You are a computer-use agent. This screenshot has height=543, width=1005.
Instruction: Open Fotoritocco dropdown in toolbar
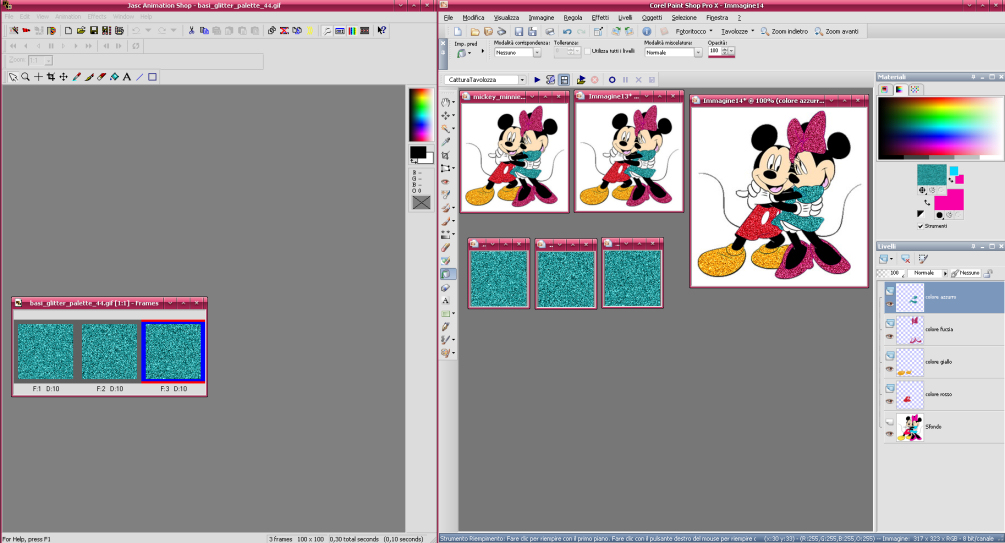711,31
